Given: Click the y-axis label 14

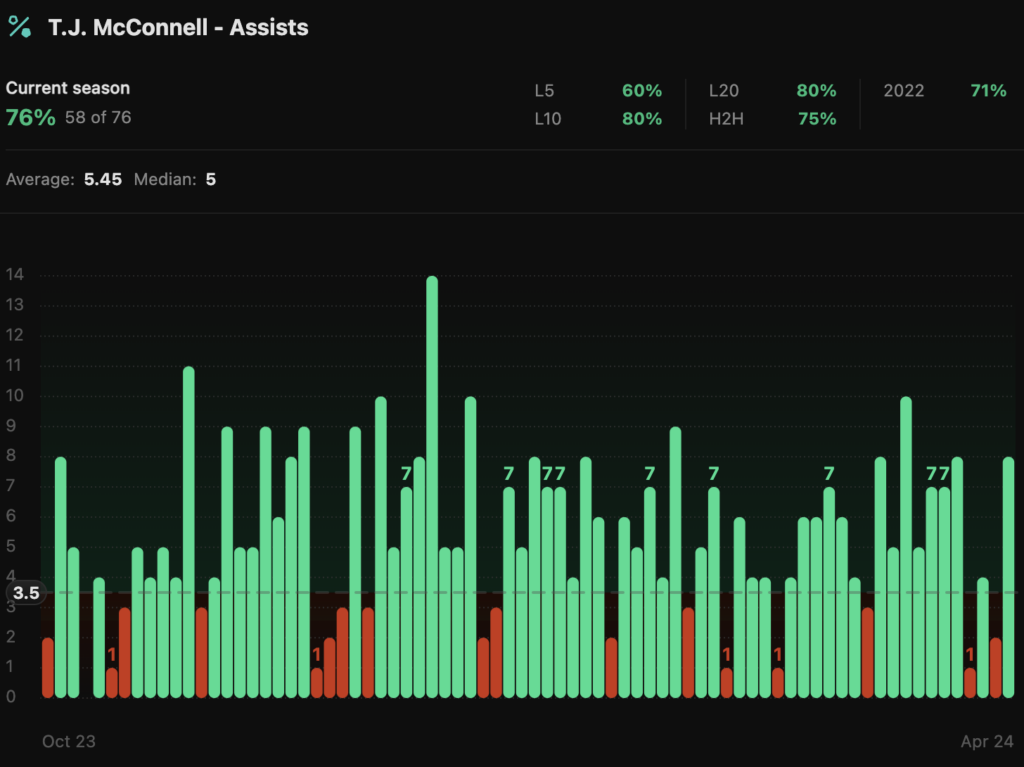Looking at the screenshot, I should (x=15, y=274).
